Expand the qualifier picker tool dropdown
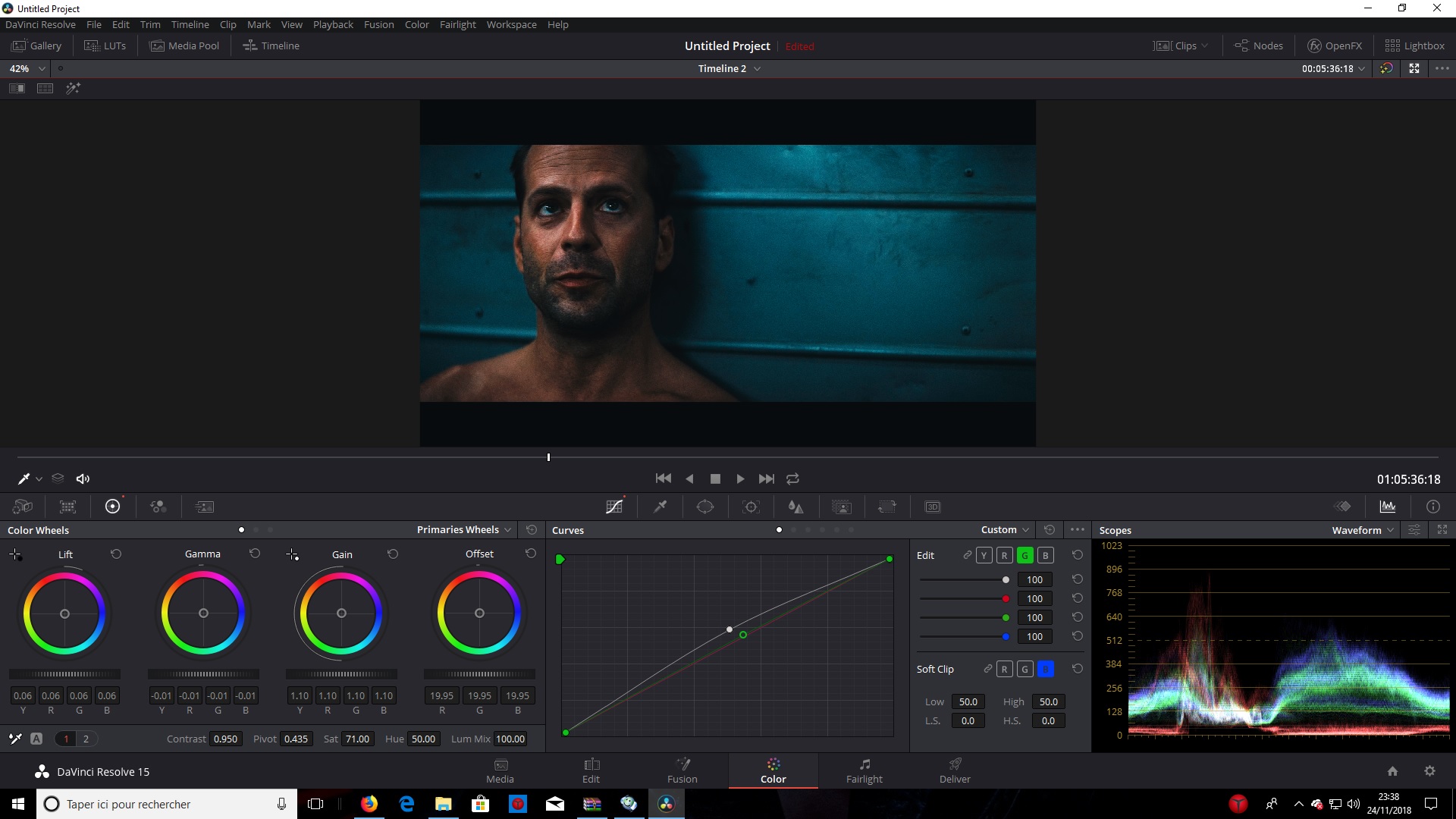Image resolution: width=1456 pixels, height=819 pixels. (39, 479)
